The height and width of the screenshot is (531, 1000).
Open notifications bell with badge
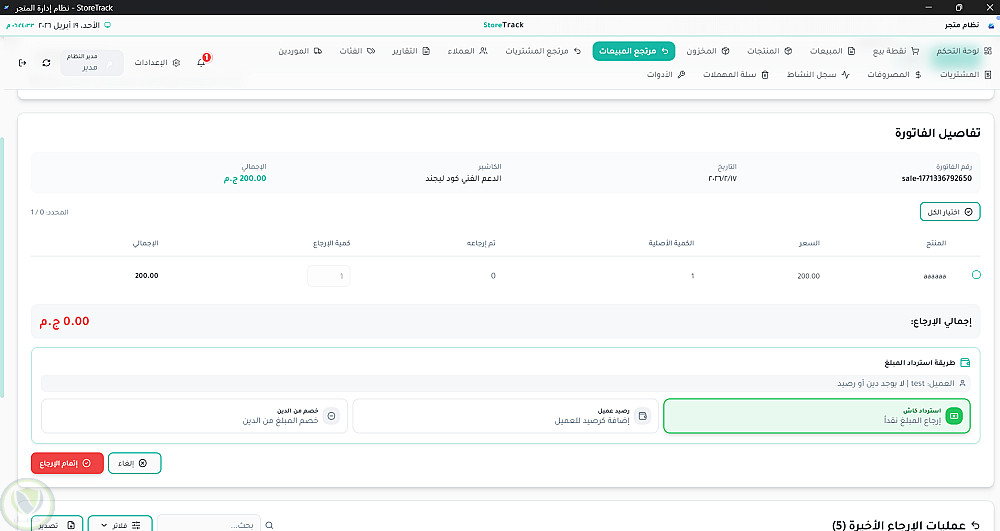[202, 62]
